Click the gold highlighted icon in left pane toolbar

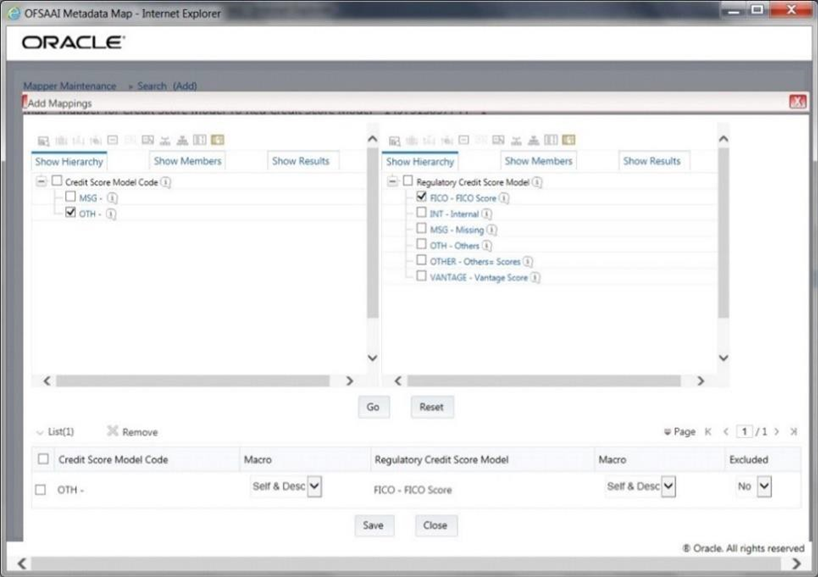tap(218, 140)
